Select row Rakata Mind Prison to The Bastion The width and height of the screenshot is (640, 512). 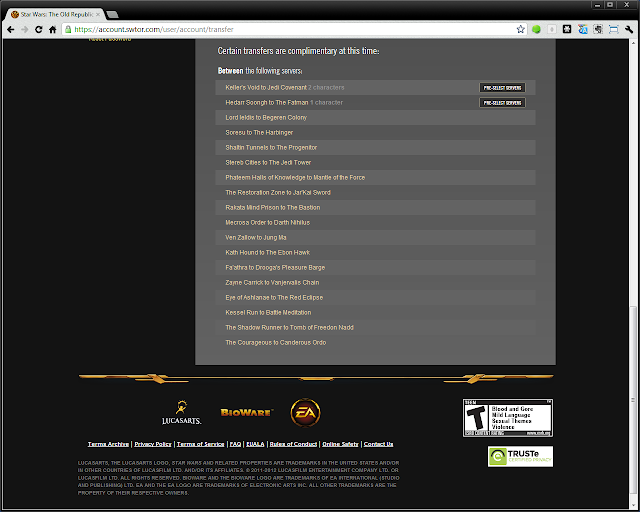[x=375, y=207]
